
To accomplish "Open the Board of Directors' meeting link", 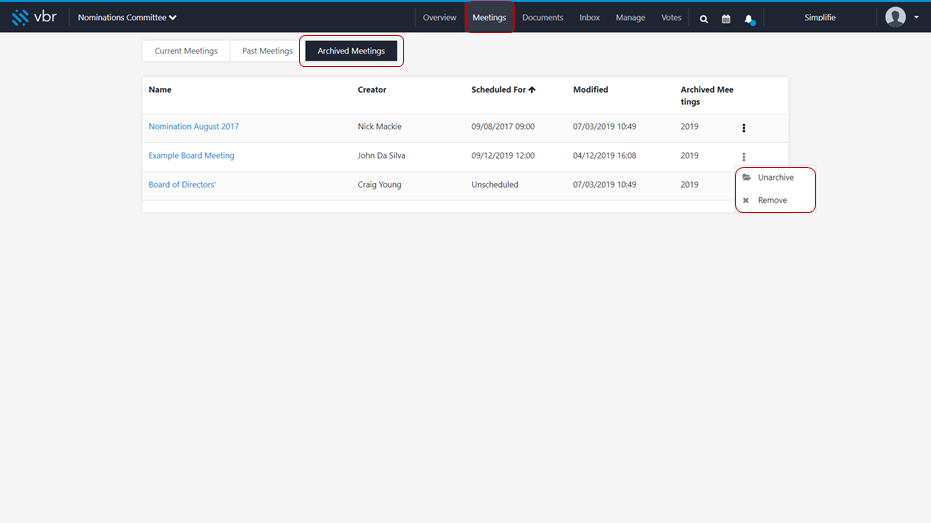I will (x=182, y=185).
